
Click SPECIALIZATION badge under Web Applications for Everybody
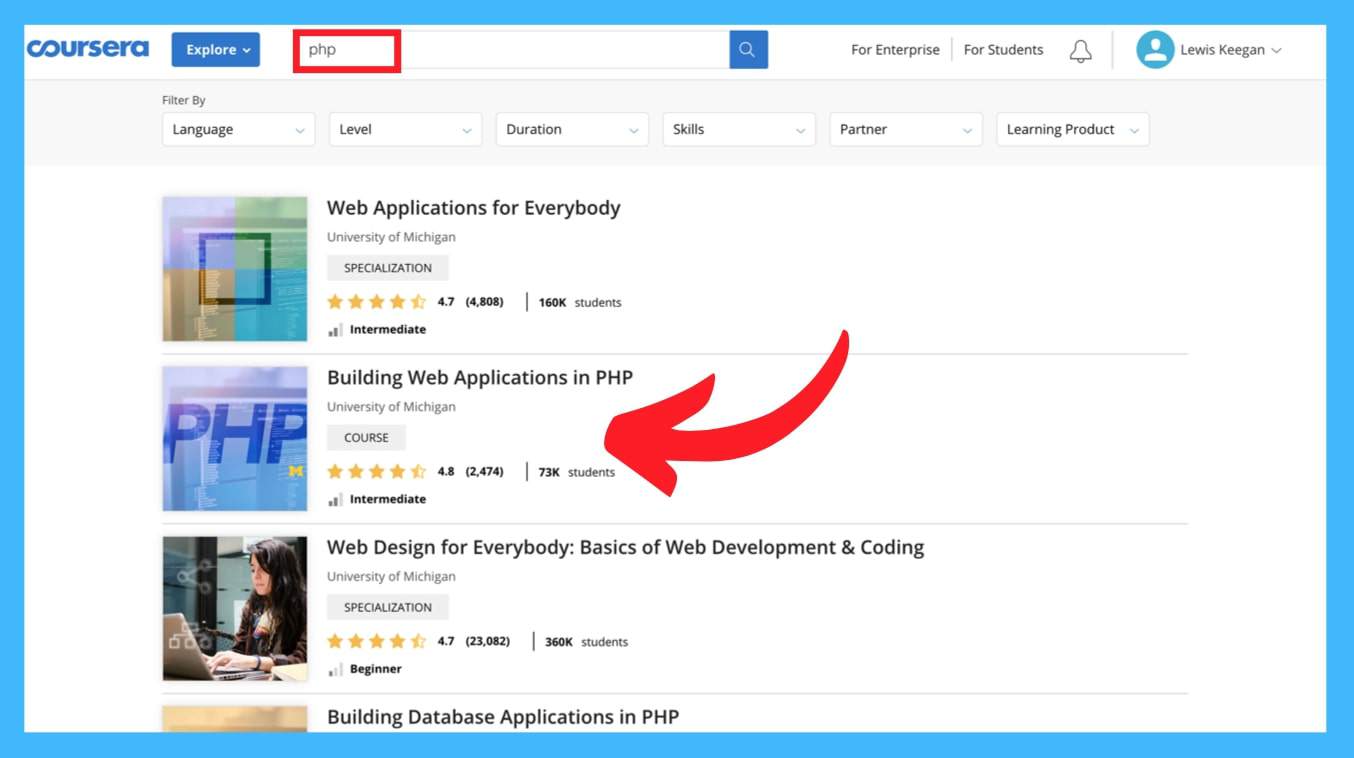pos(388,268)
